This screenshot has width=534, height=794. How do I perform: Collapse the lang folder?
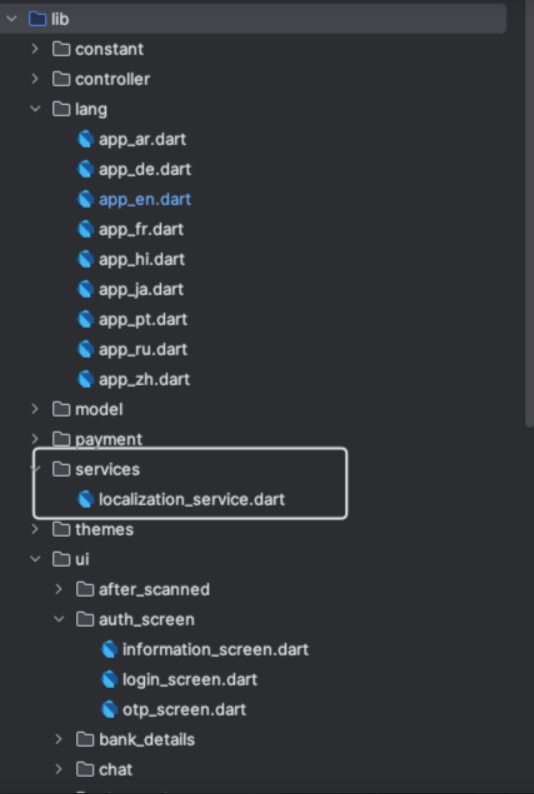[35, 109]
